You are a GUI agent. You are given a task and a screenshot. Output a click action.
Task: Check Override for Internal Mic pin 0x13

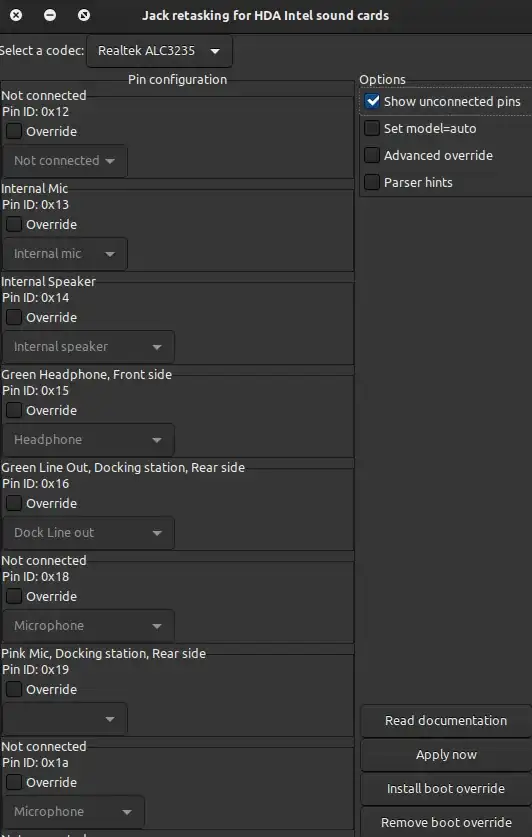14,224
